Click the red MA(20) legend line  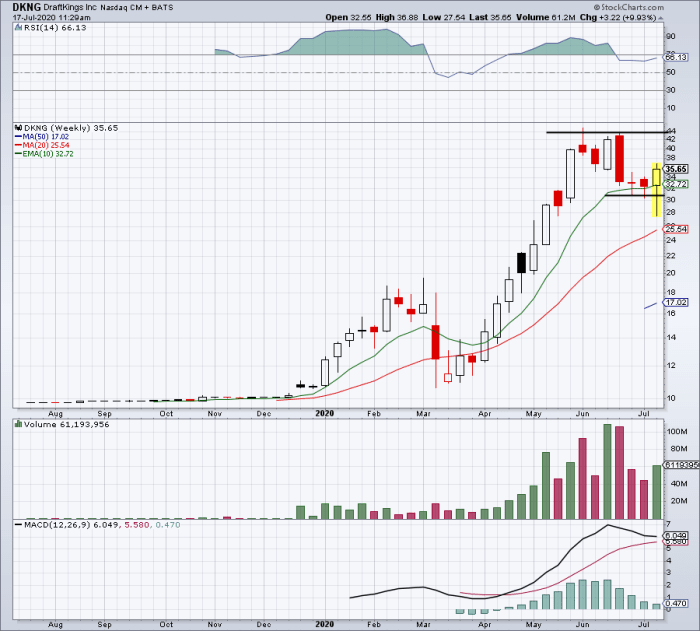coord(18,145)
